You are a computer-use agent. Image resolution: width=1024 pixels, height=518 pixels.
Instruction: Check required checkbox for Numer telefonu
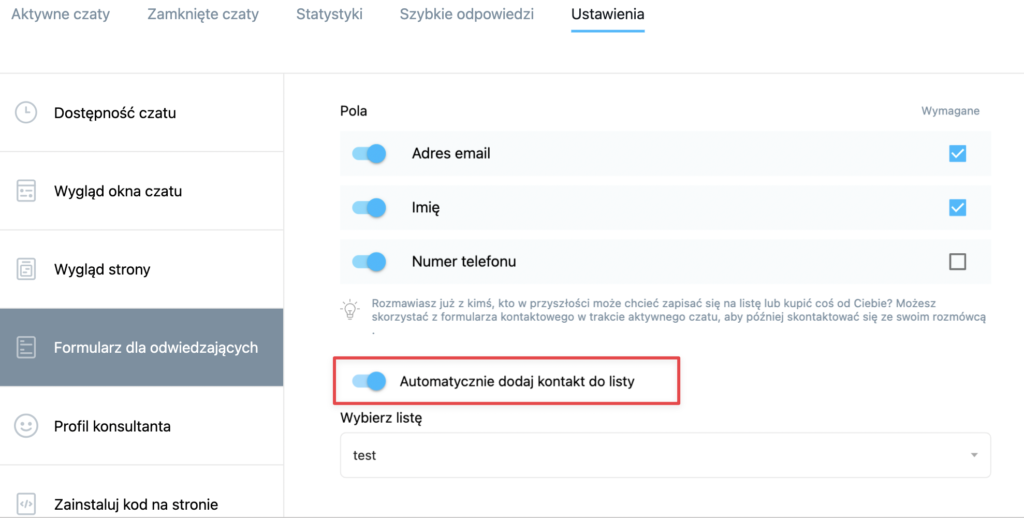click(957, 262)
